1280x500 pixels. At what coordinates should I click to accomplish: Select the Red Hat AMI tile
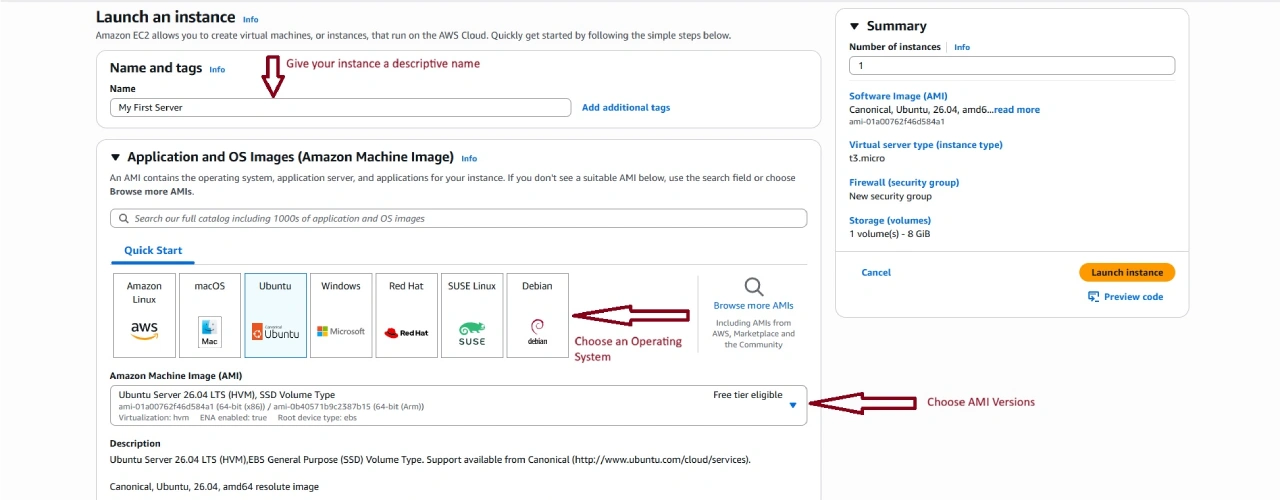pyautogui.click(x=406, y=315)
